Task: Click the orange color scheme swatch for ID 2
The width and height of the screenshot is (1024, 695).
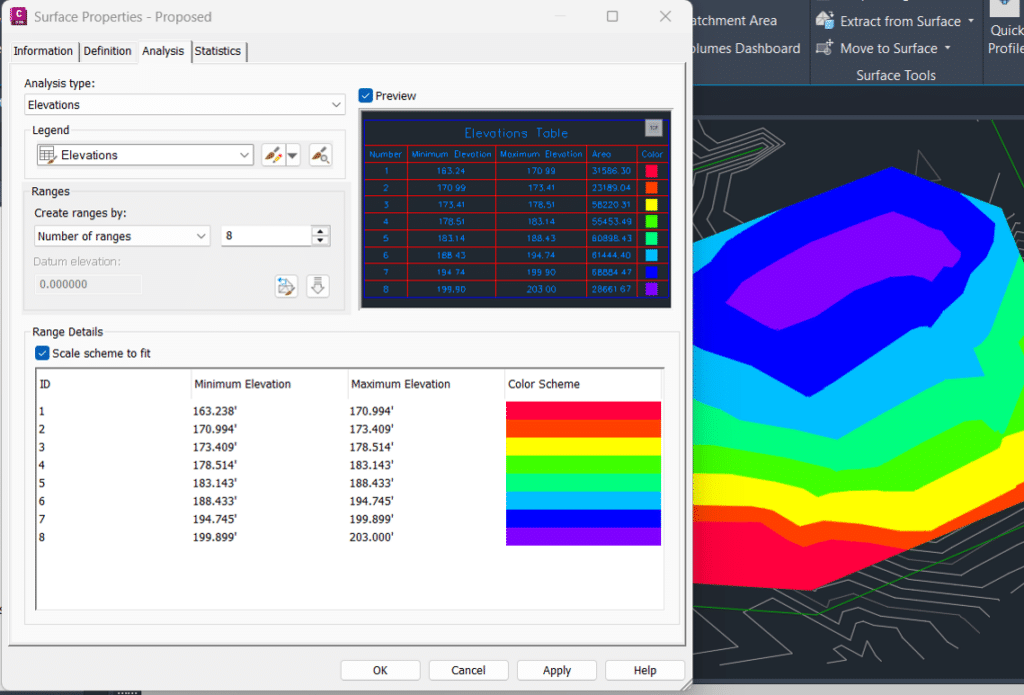Action: click(583, 429)
